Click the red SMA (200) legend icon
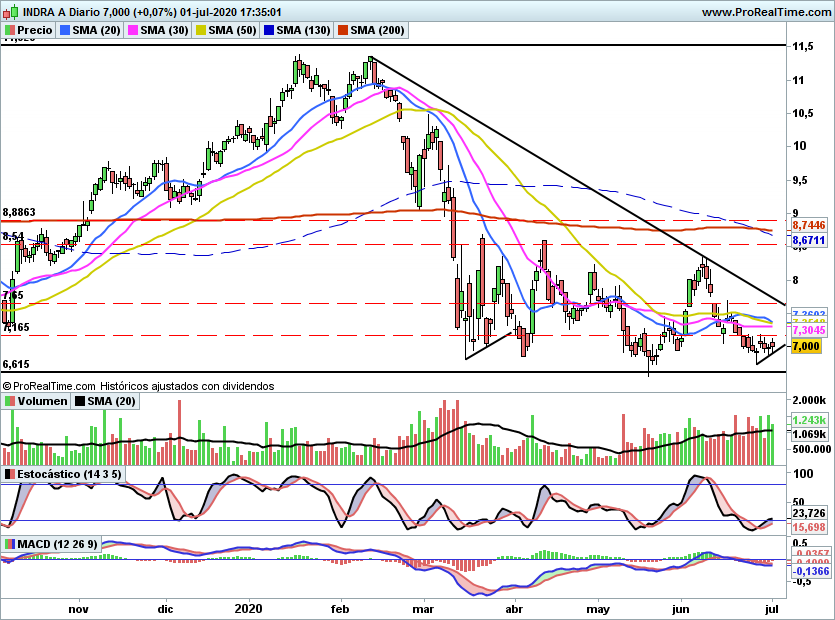Screen dimensions: 835x620 (x=343, y=30)
